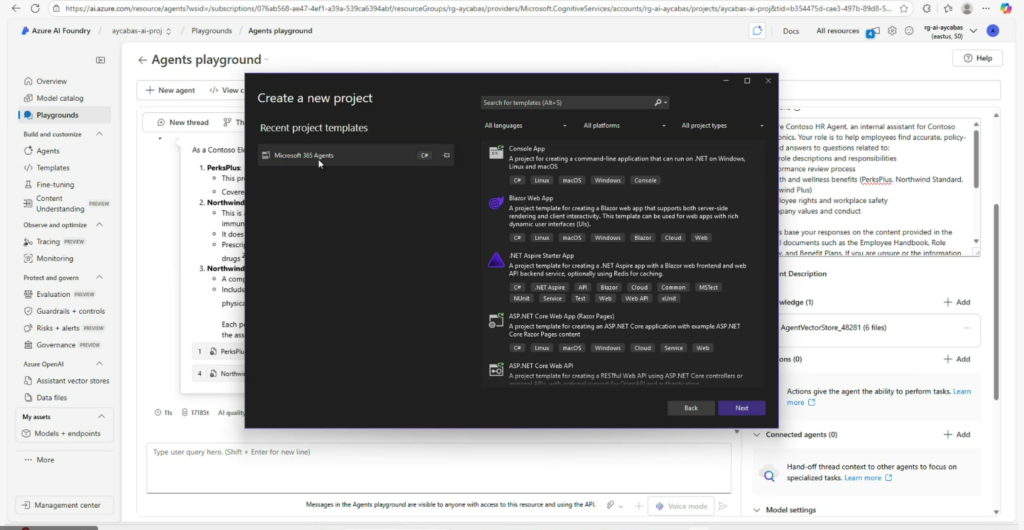Screen dimensions: 1024x530
Task: Click All resources link
Action: [x=837, y=31]
